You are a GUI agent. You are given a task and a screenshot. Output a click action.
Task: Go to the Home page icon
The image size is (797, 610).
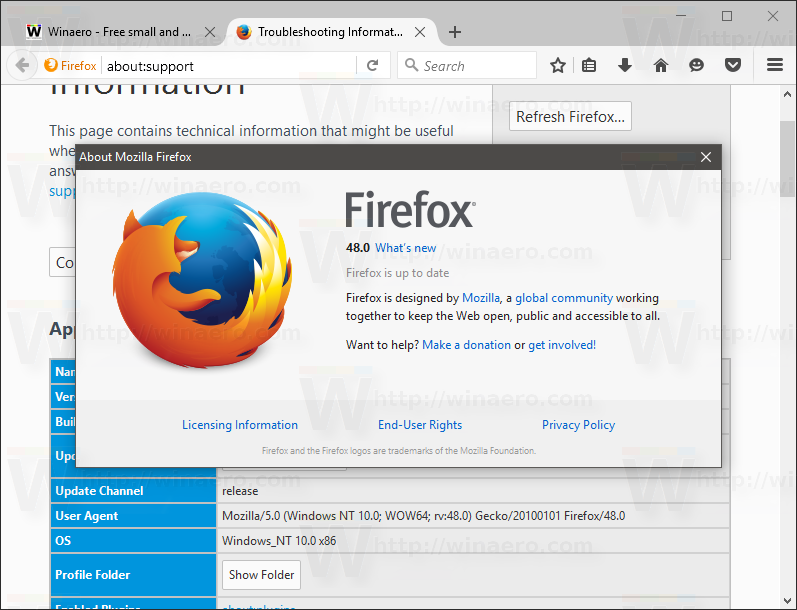tap(661, 65)
